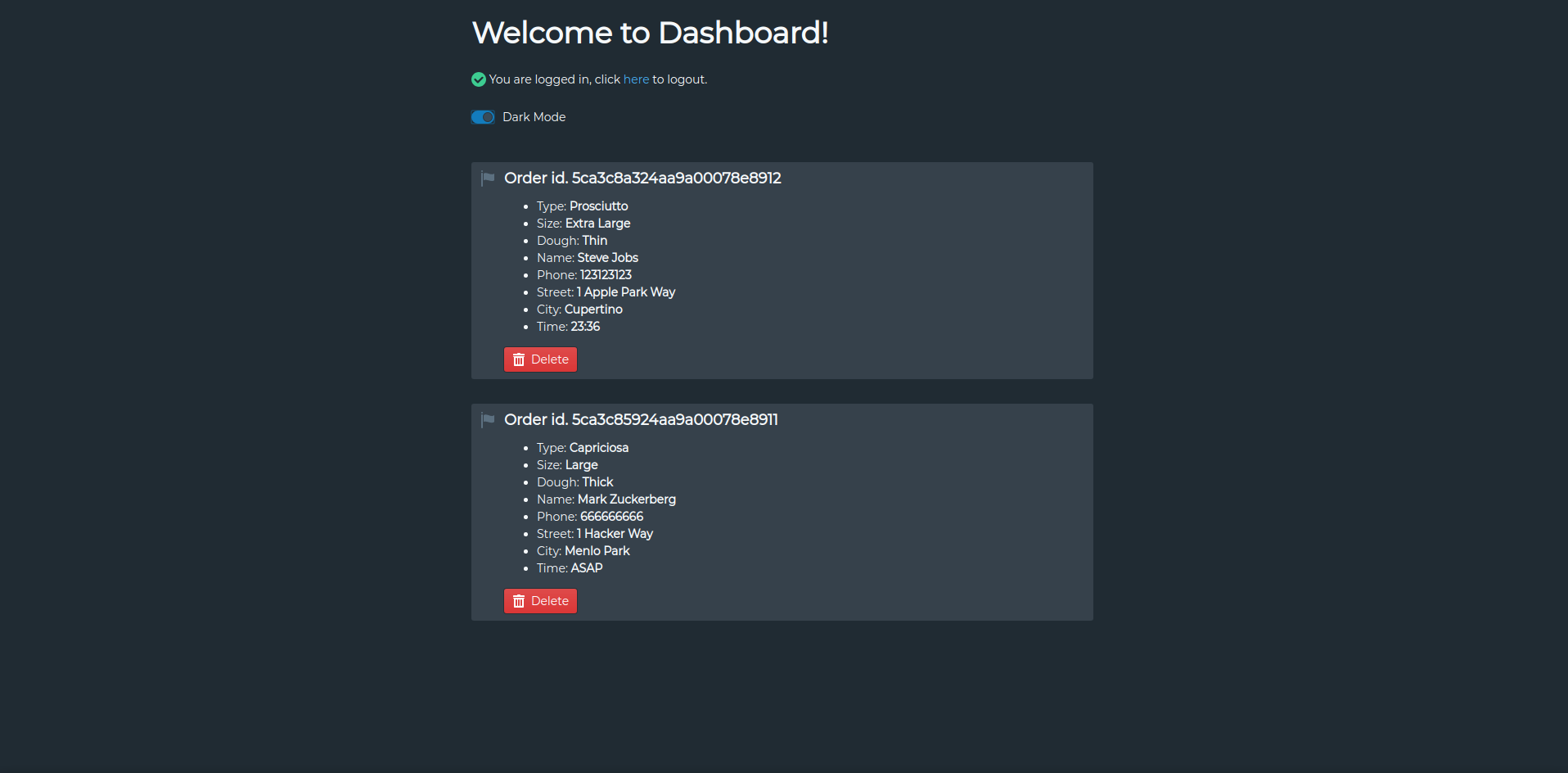Screen dimensions: 1568x773
Task: Click 'Time: 23:36' list item
Action: coord(568,327)
